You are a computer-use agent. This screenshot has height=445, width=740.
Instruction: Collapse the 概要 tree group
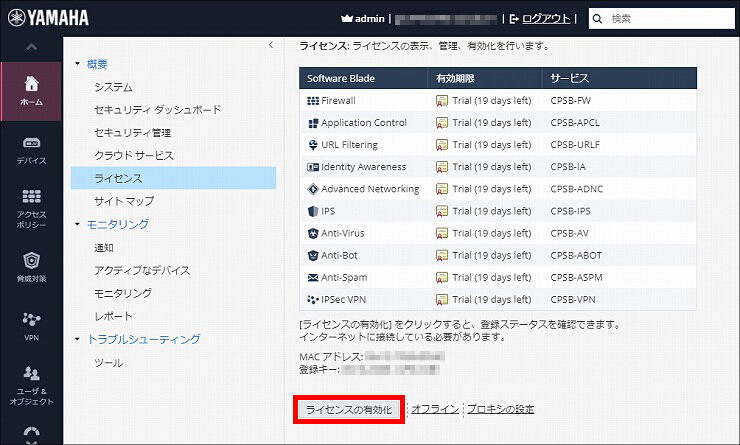[x=77, y=64]
